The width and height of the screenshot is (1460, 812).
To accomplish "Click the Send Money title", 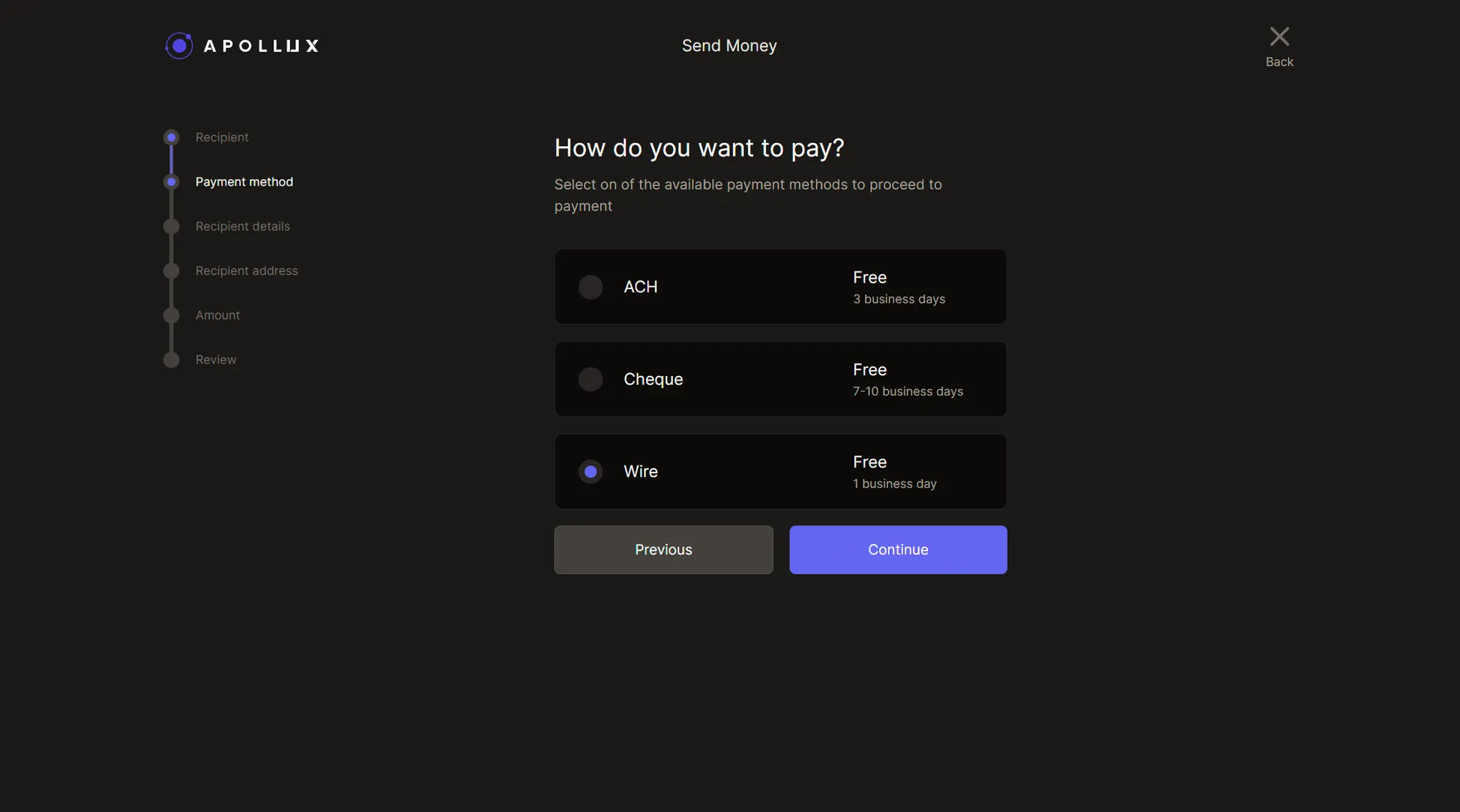I will click(729, 46).
